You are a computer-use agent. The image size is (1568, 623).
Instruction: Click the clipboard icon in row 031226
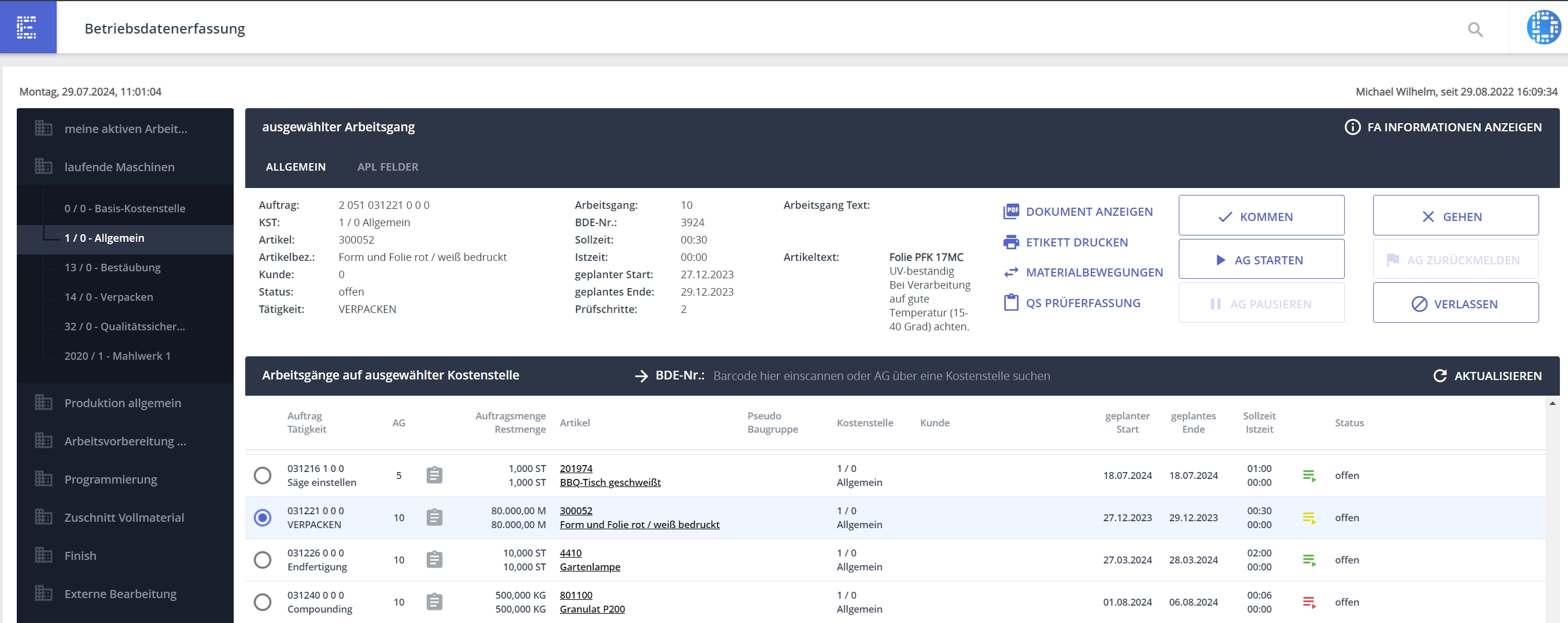(x=434, y=560)
